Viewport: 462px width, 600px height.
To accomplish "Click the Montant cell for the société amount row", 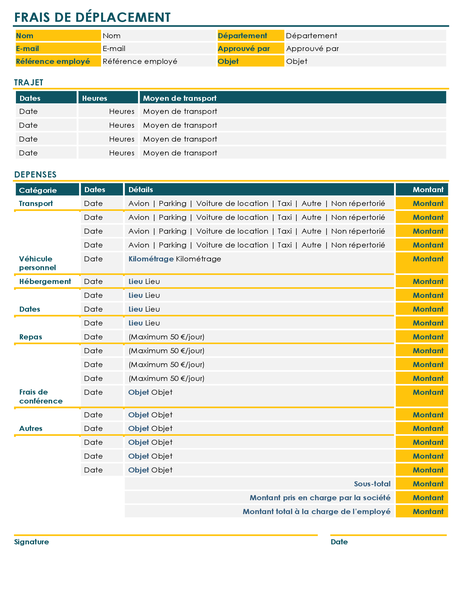I will (x=421, y=497).
